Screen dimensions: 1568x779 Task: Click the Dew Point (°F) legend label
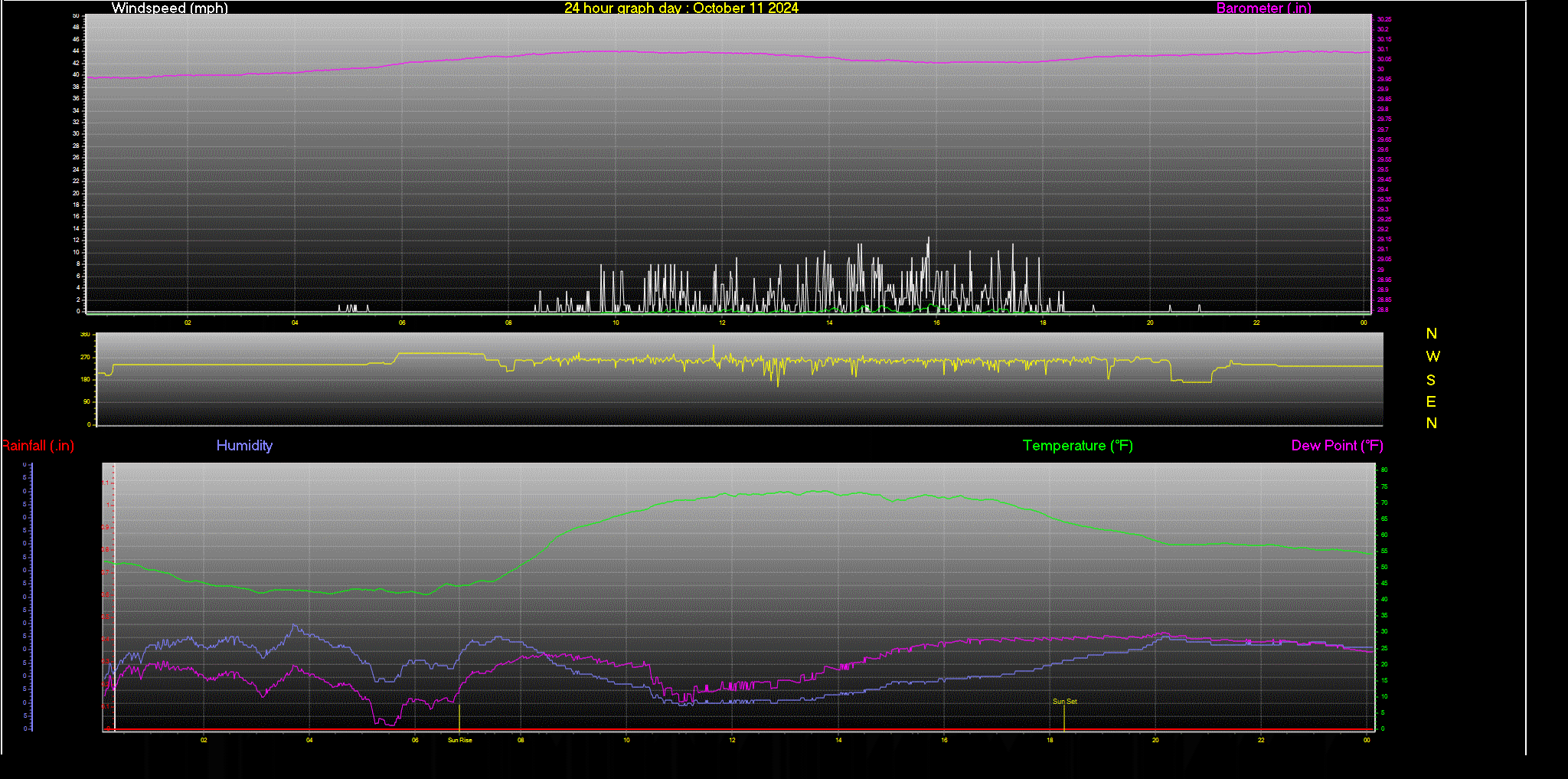(x=1338, y=445)
